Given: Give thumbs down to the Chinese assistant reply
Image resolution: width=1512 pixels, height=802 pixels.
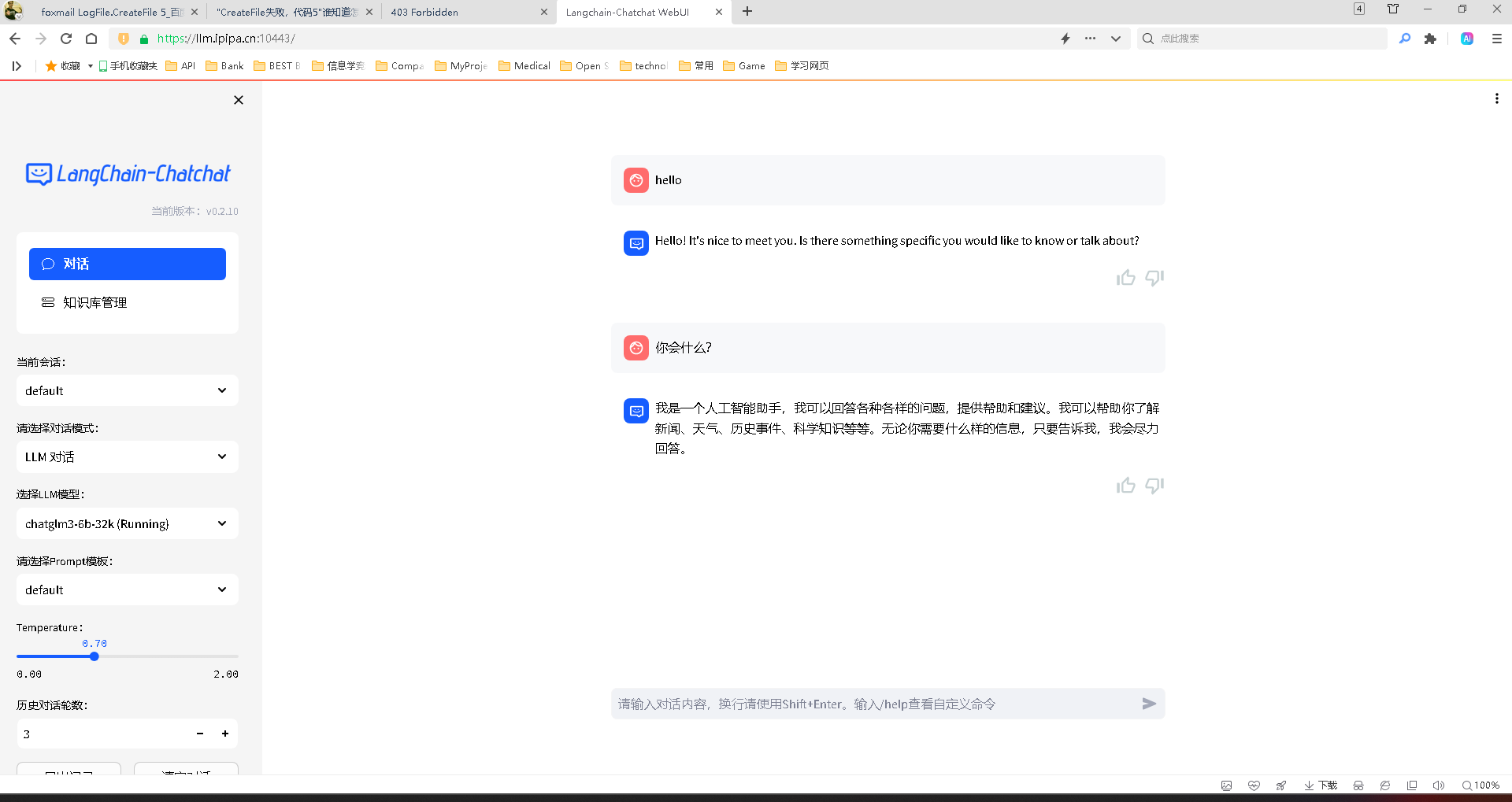Looking at the screenshot, I should [x=1154, y=486].
